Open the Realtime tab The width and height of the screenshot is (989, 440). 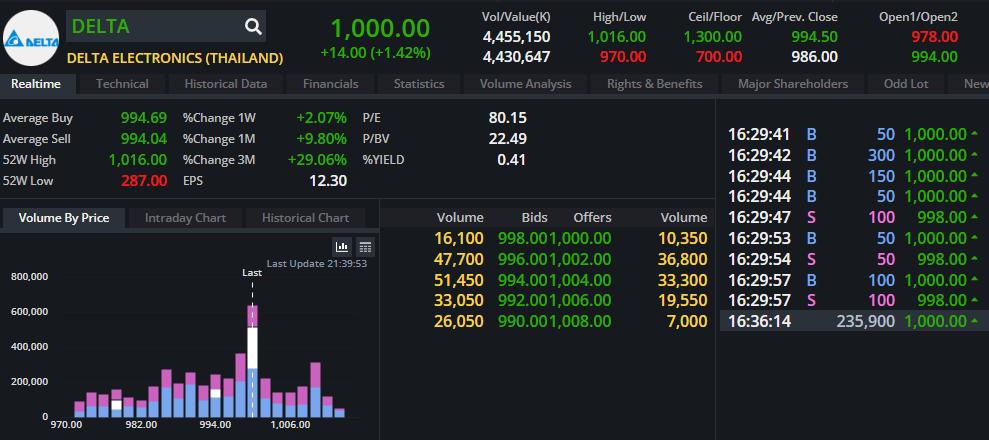click(36, 84)
